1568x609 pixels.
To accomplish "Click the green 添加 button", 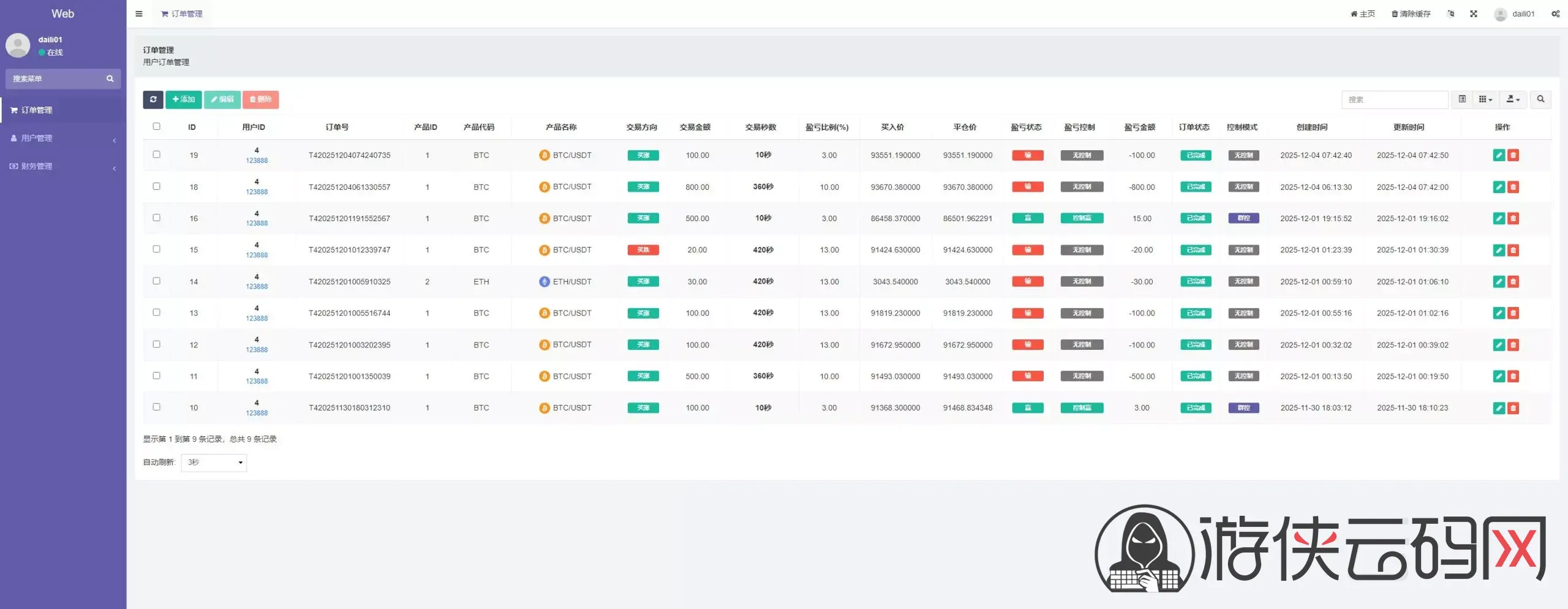I will tap(183, 99).
